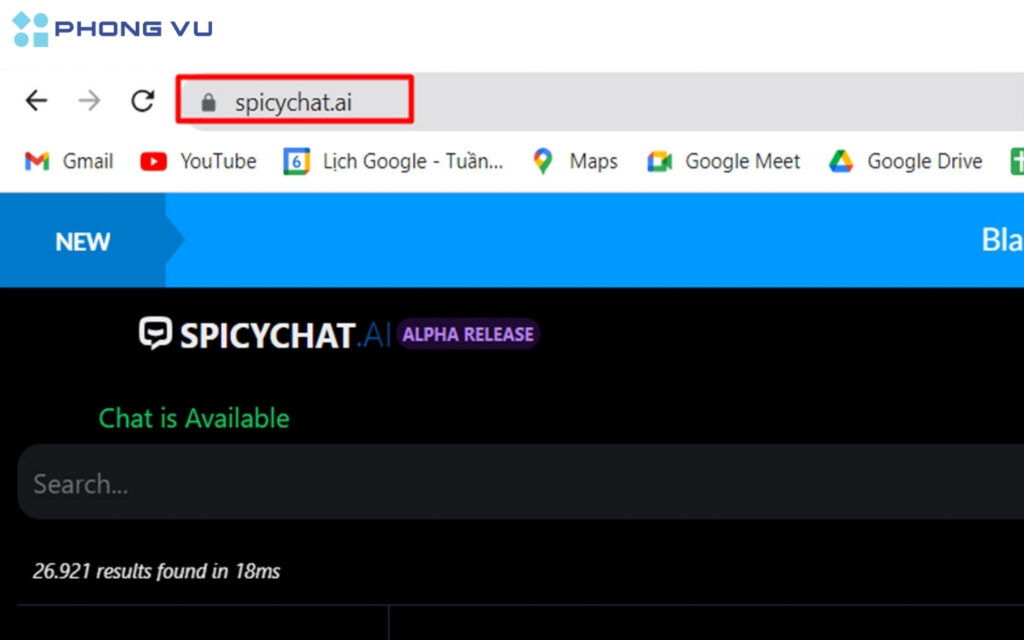Open YouTube via its bookmark icon
The height and width of the screenshot is (640, 1024).
pos(152,161)
